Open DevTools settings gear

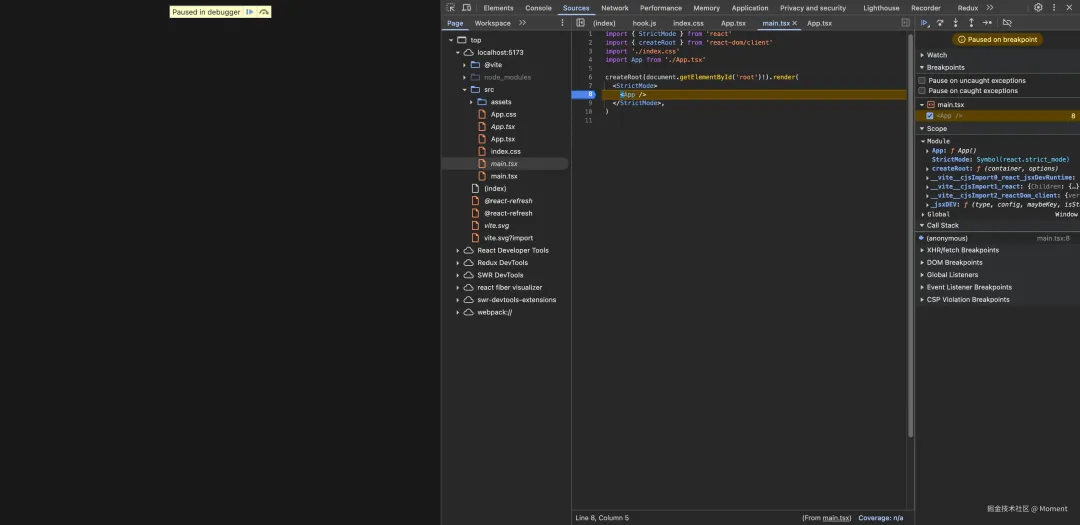tap(1038, 8)
